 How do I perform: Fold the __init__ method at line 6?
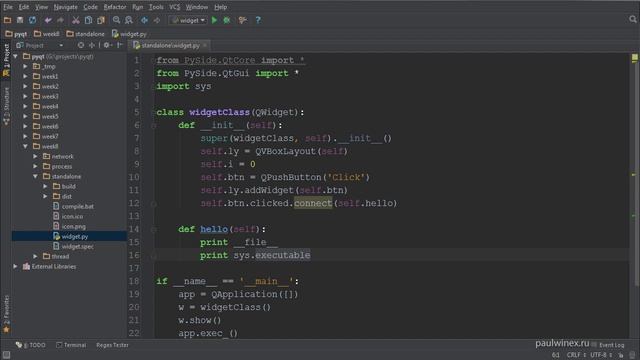tap(154, 126)
